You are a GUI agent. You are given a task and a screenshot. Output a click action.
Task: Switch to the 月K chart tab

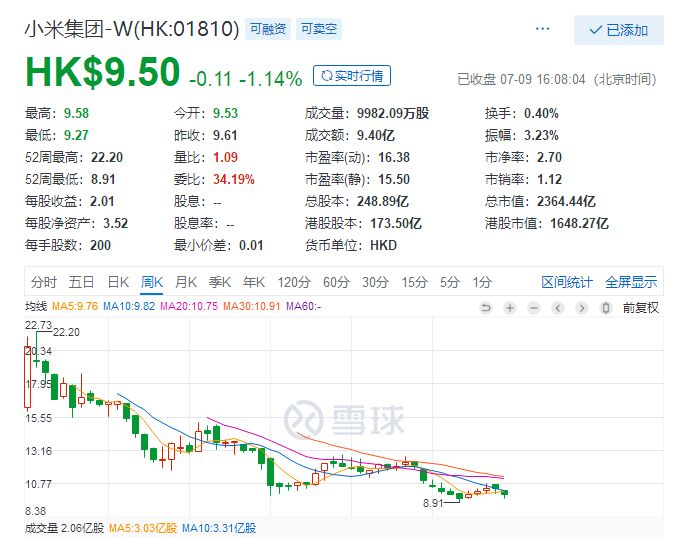click(186, 282)
